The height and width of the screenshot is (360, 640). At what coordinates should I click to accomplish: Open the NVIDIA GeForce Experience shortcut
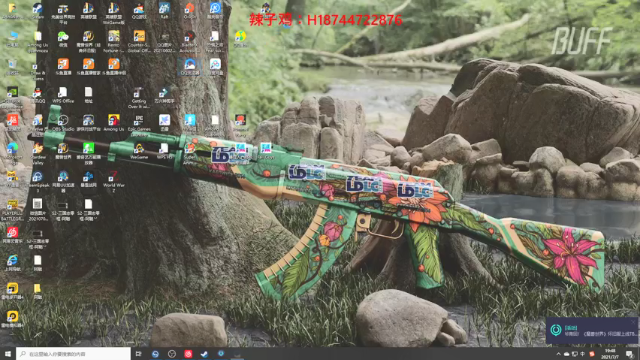click(x=12, y=96)
